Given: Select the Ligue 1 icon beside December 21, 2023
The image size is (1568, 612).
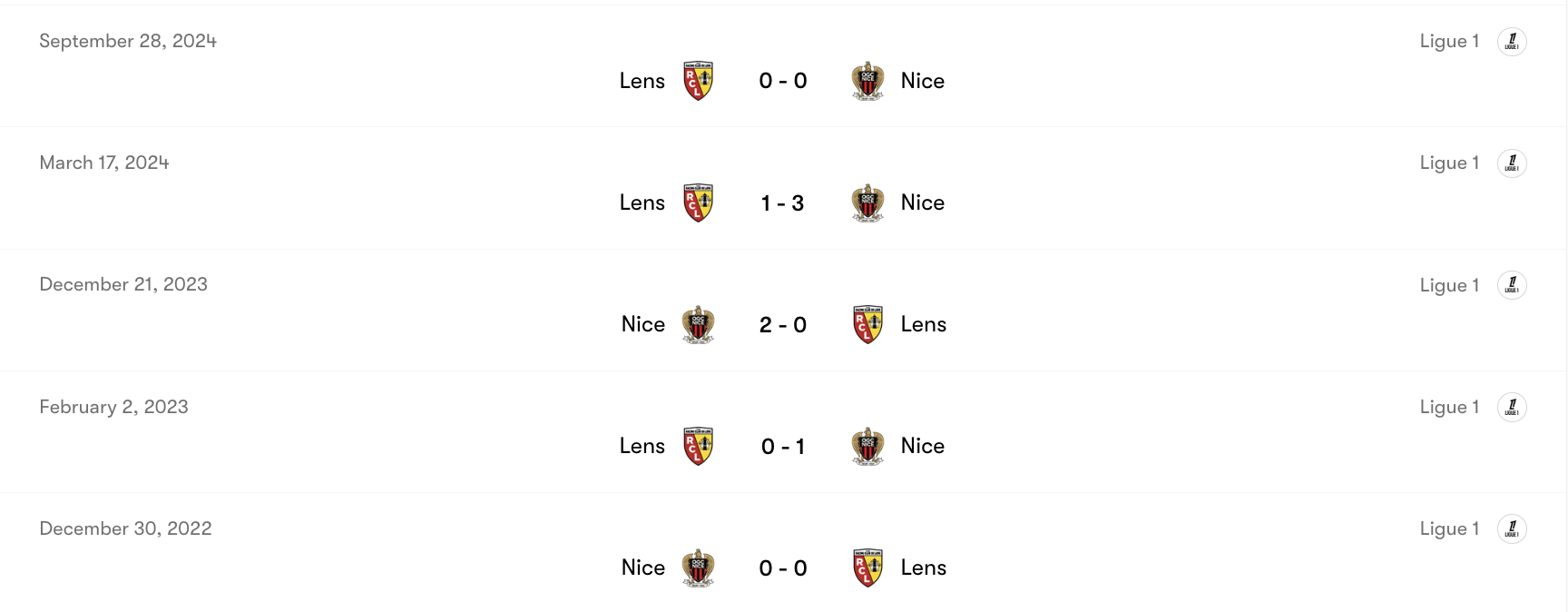Looking at the screenshot, I should [x=1512, y=284].
